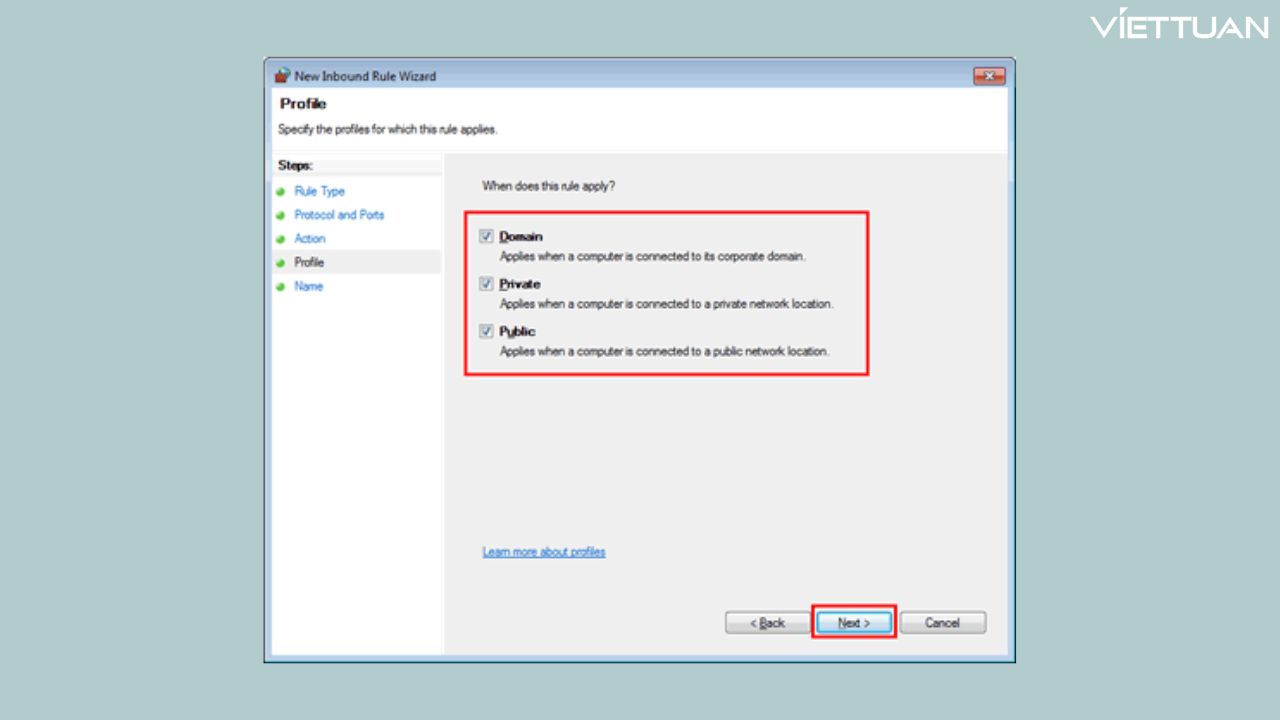Go to the Rule Type step
1280x720 pixels.
(x=319, y=191)
